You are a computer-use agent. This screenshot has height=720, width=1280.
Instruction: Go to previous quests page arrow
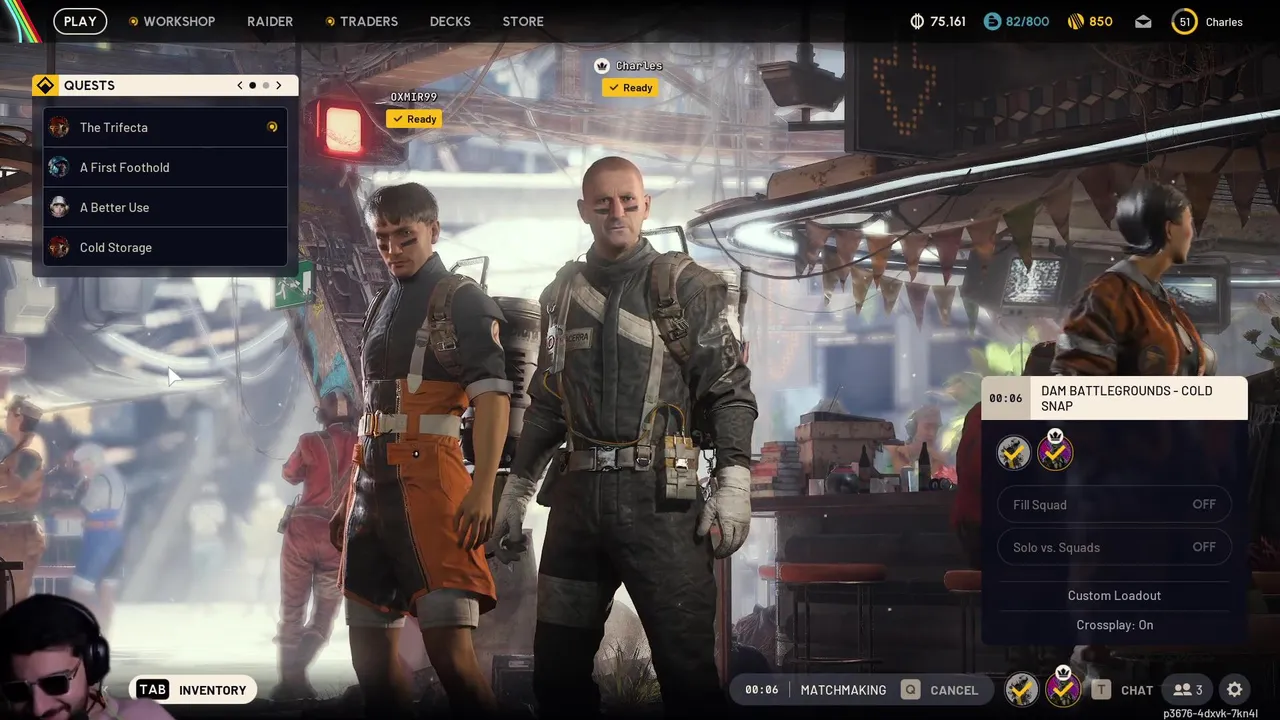tap(240, 85)
